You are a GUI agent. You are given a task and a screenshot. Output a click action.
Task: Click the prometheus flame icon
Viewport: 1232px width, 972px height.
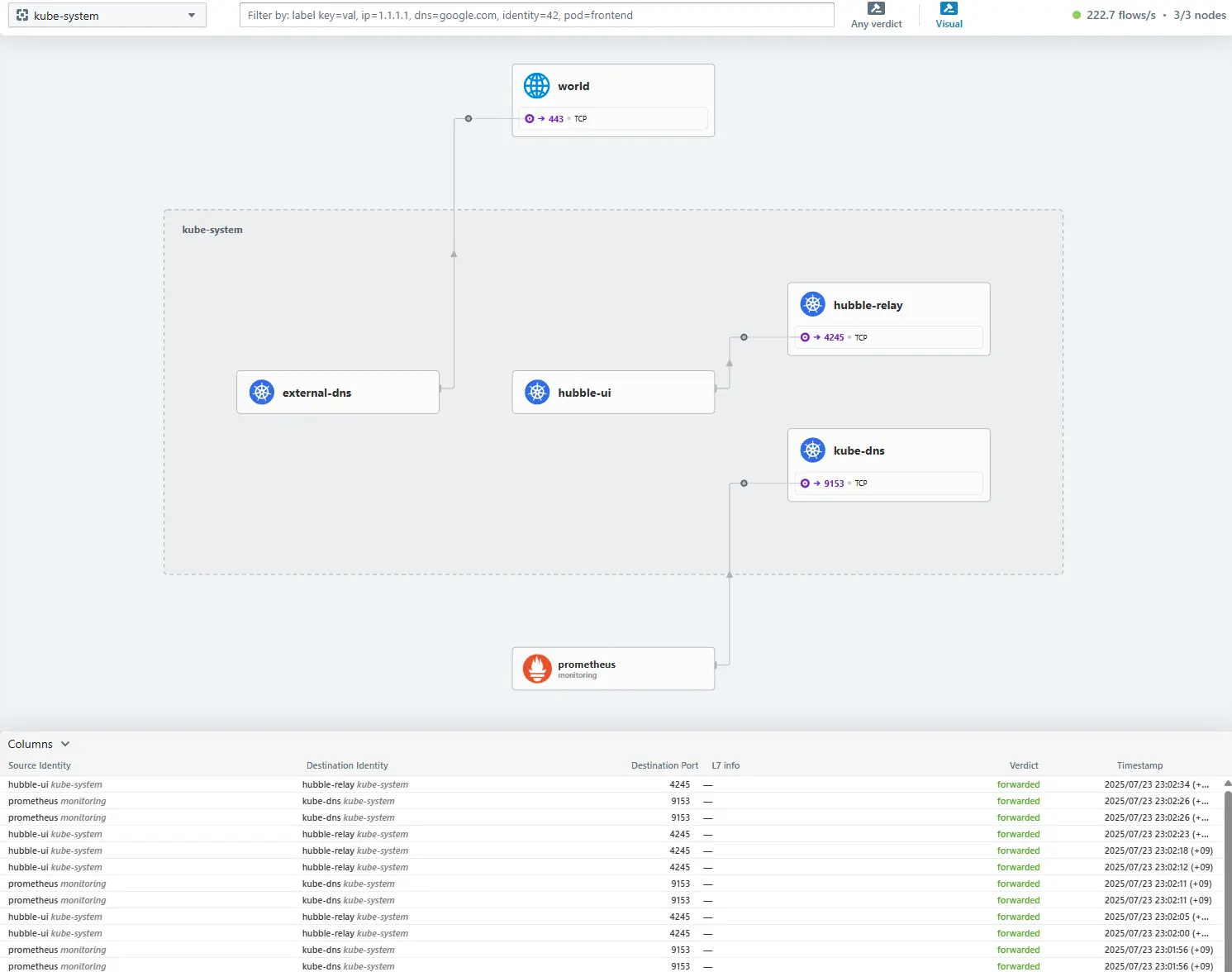(x=537, y=669)
